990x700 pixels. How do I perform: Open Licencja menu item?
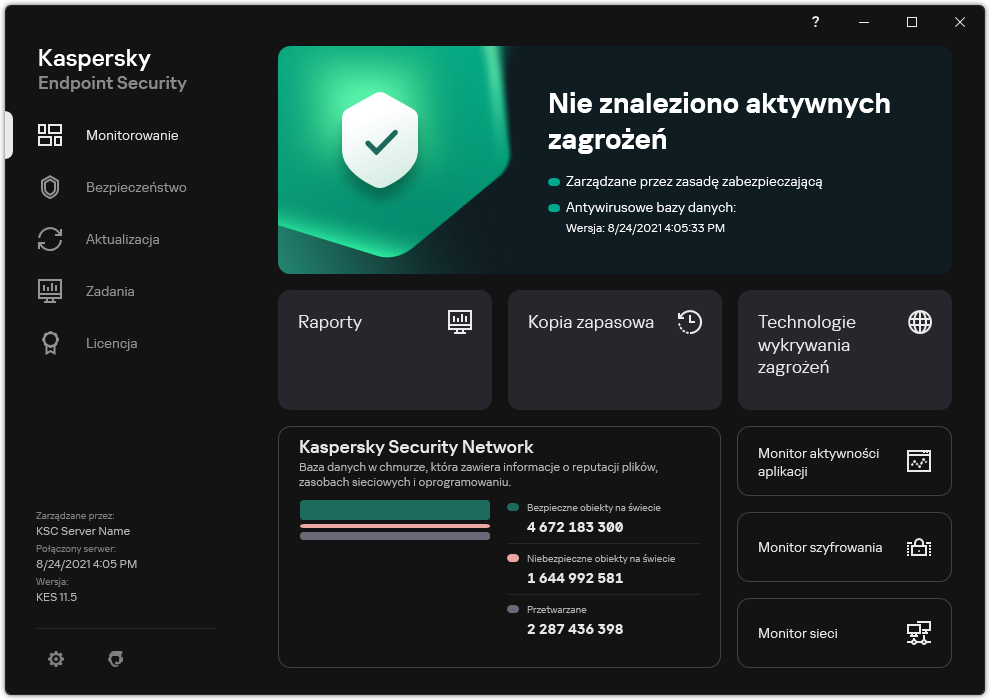(x=111, y=343)
